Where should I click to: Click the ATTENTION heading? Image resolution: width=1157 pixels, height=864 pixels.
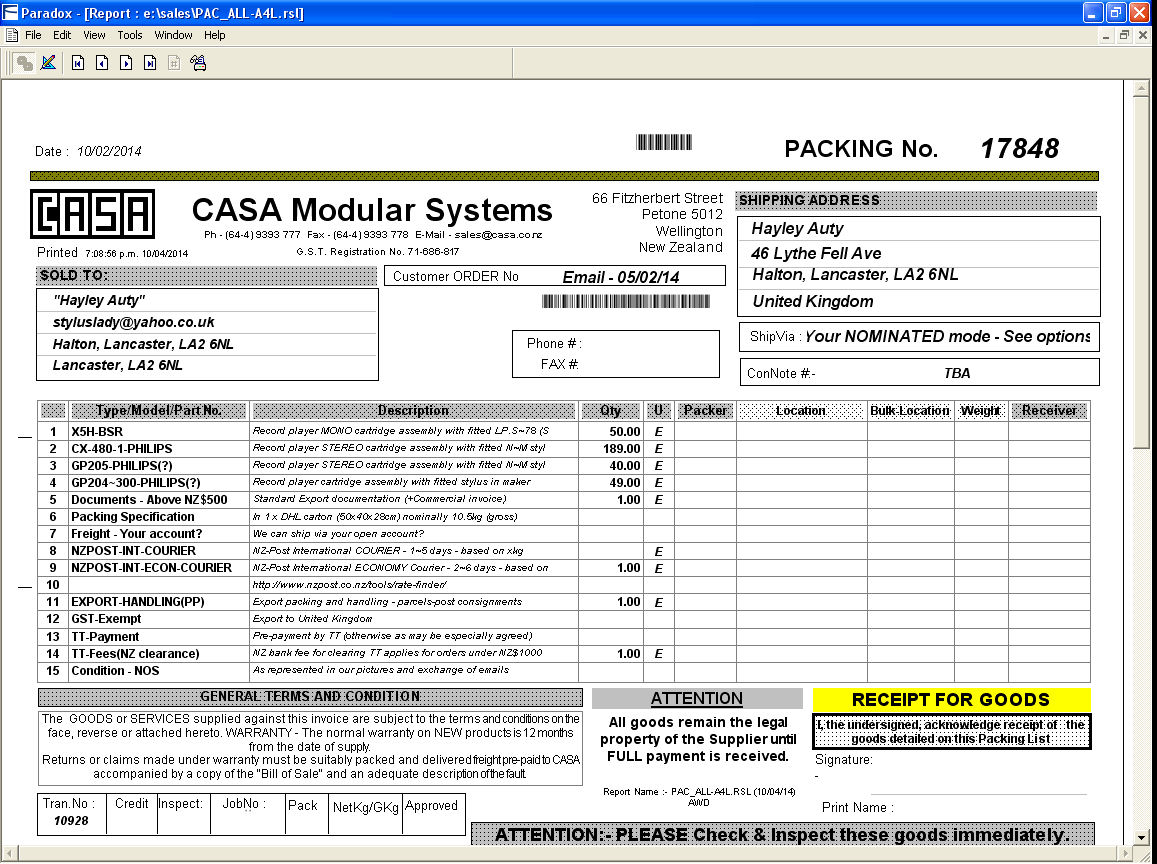coord(697,699)
